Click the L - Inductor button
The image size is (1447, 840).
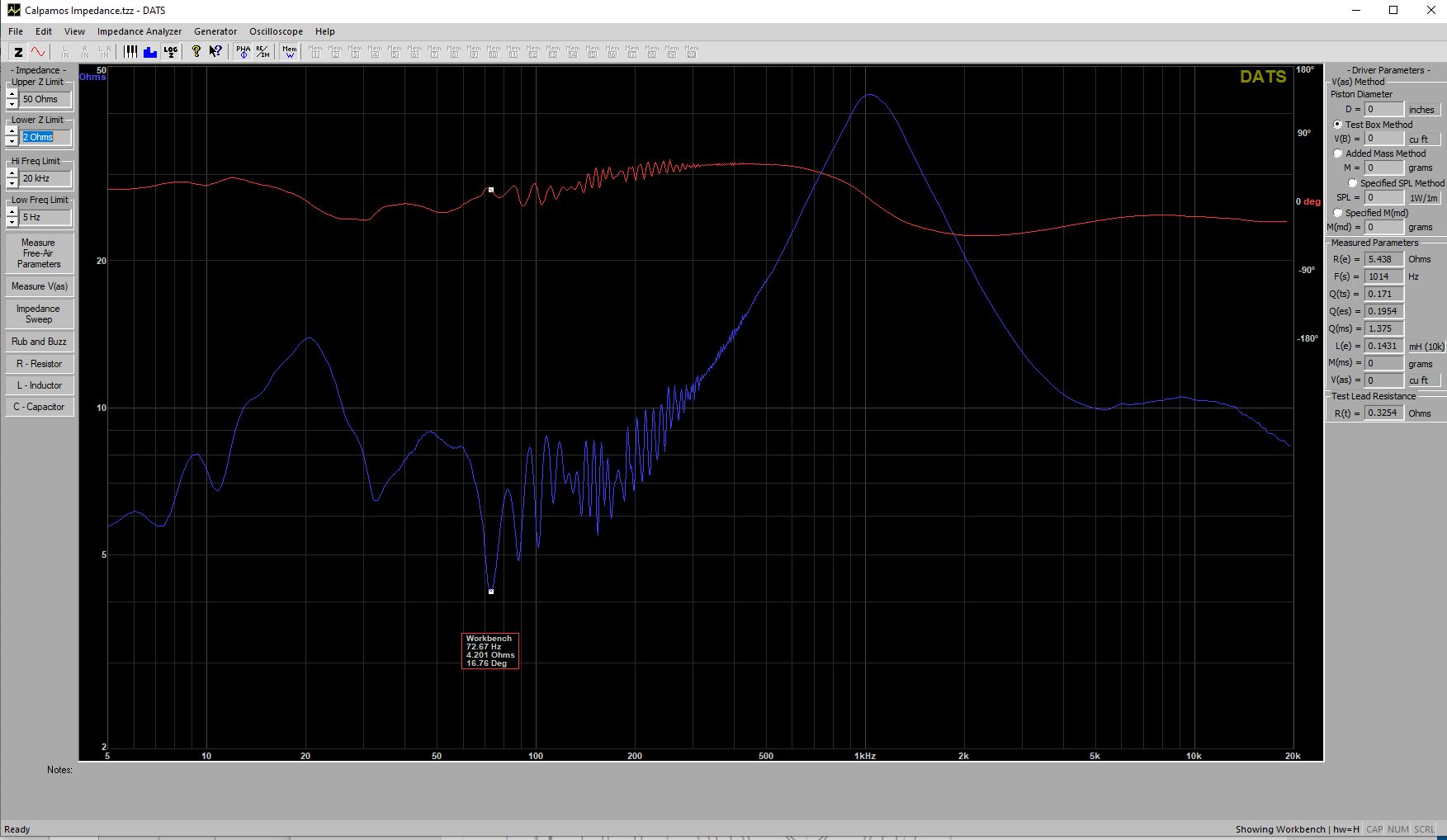tap(39, 385)
